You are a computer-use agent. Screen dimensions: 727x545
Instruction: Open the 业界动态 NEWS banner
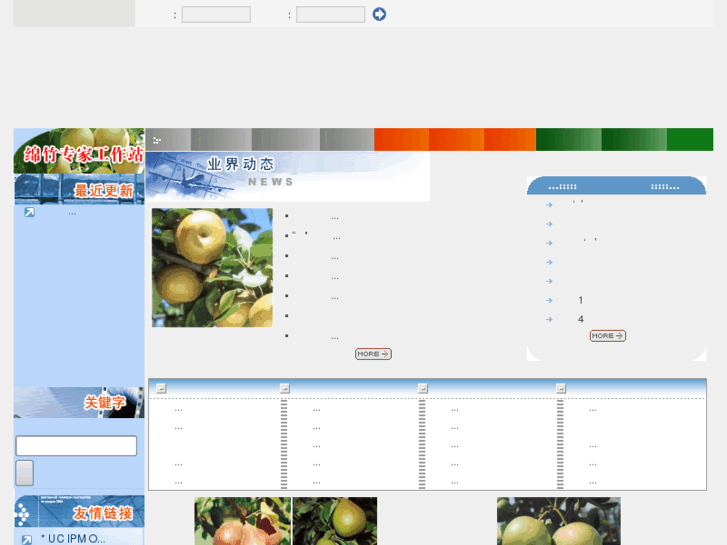pos(287,176)
